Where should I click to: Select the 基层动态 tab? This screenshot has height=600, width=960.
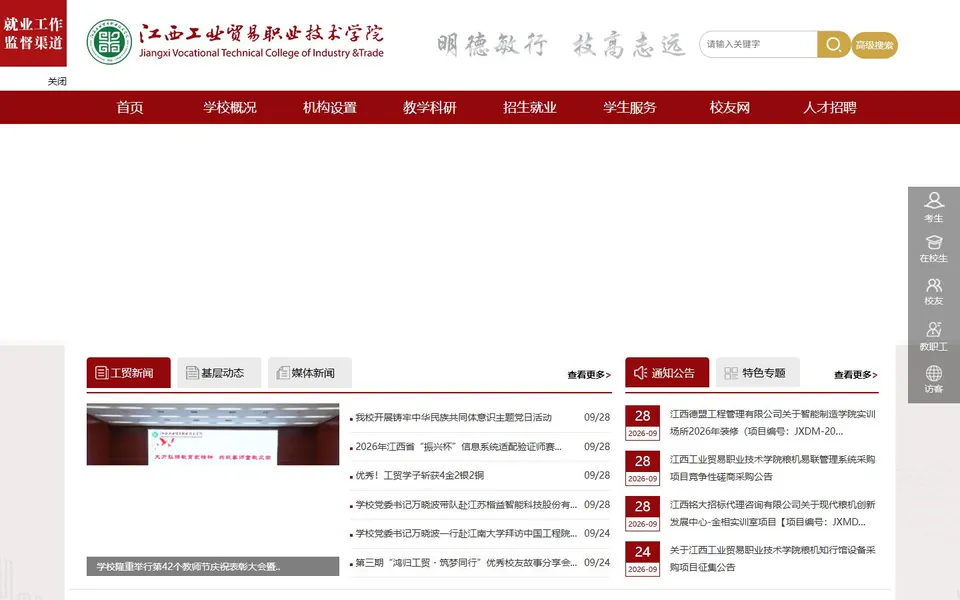(219, 372)
